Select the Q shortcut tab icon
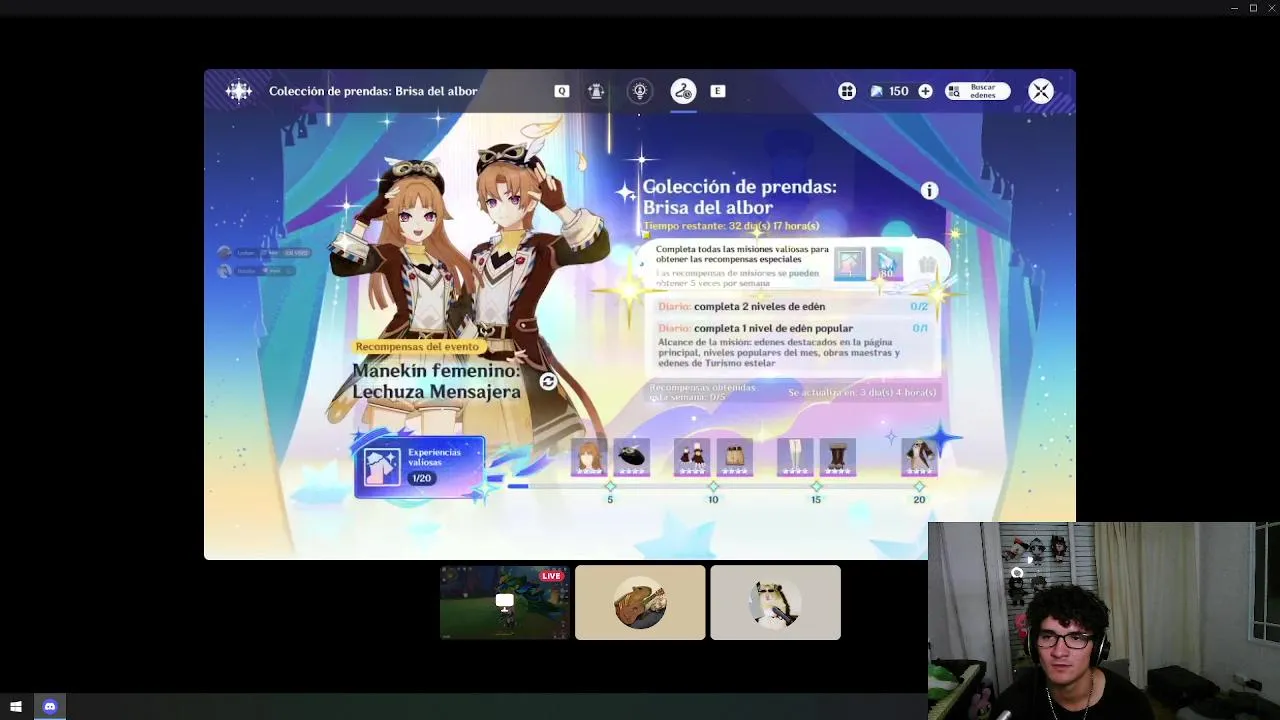This screenshot has width=1280, height=720. click(562, 91)
